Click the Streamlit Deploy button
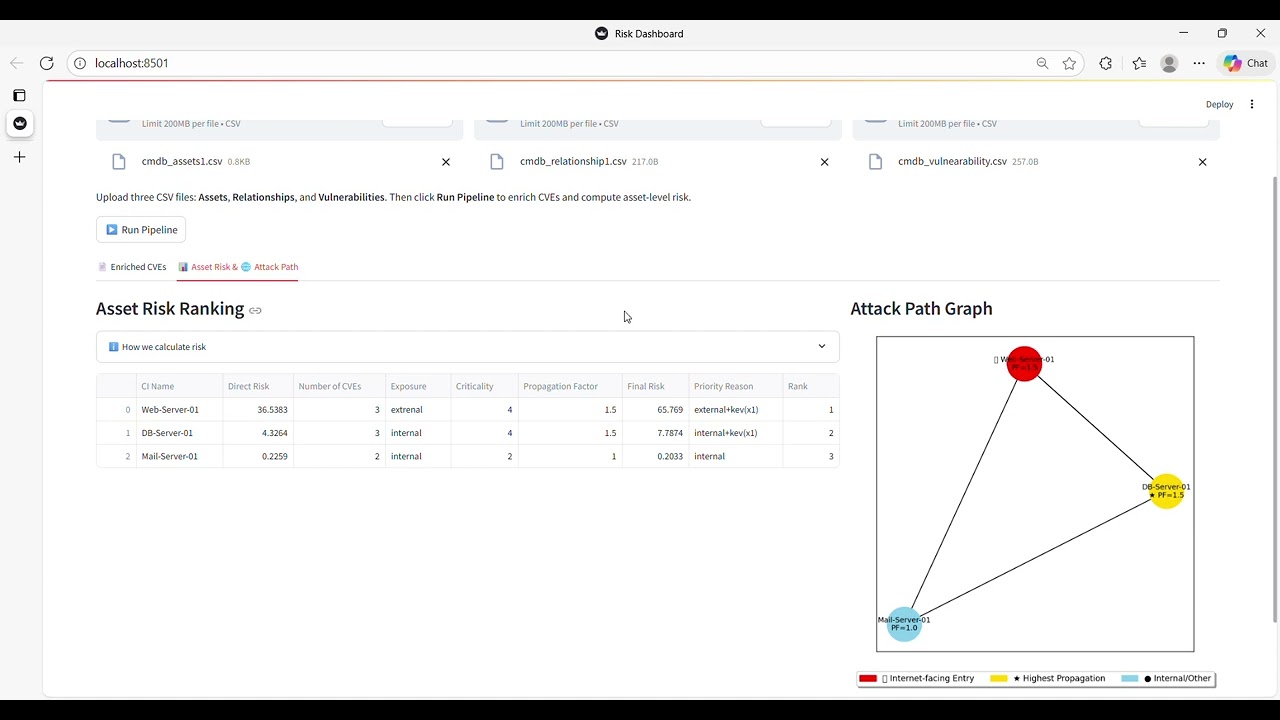The height and width of the screenshot is (720, 1280). [x=1219, y=104]
